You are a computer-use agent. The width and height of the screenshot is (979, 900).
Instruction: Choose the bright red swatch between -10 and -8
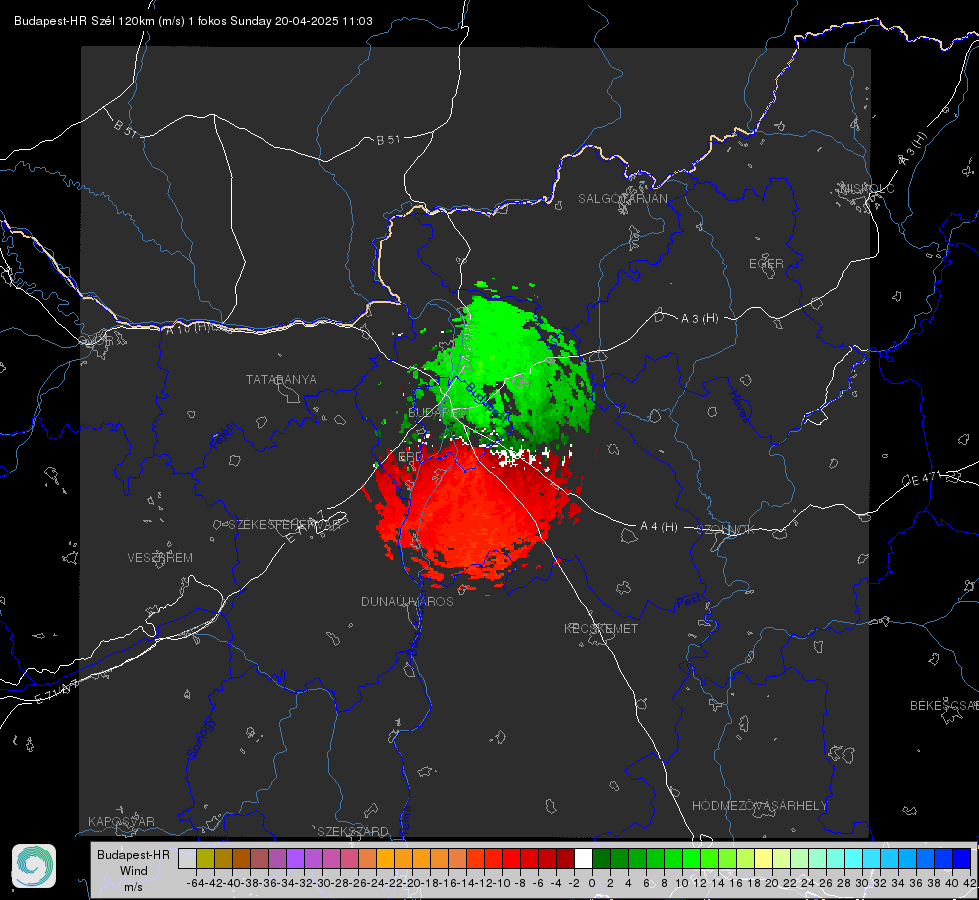[511, 858]
